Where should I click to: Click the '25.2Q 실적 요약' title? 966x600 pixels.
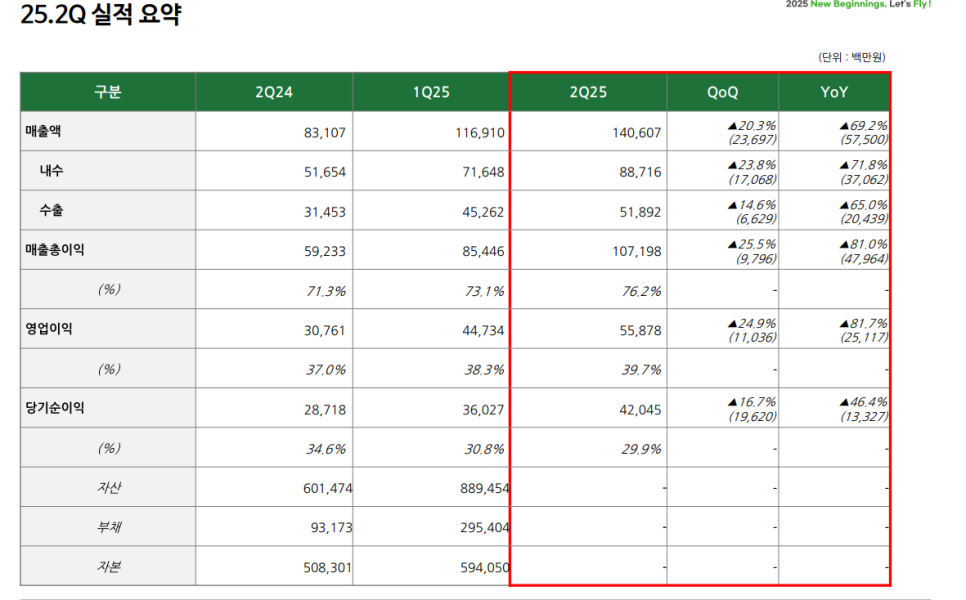tap(101, 15)
